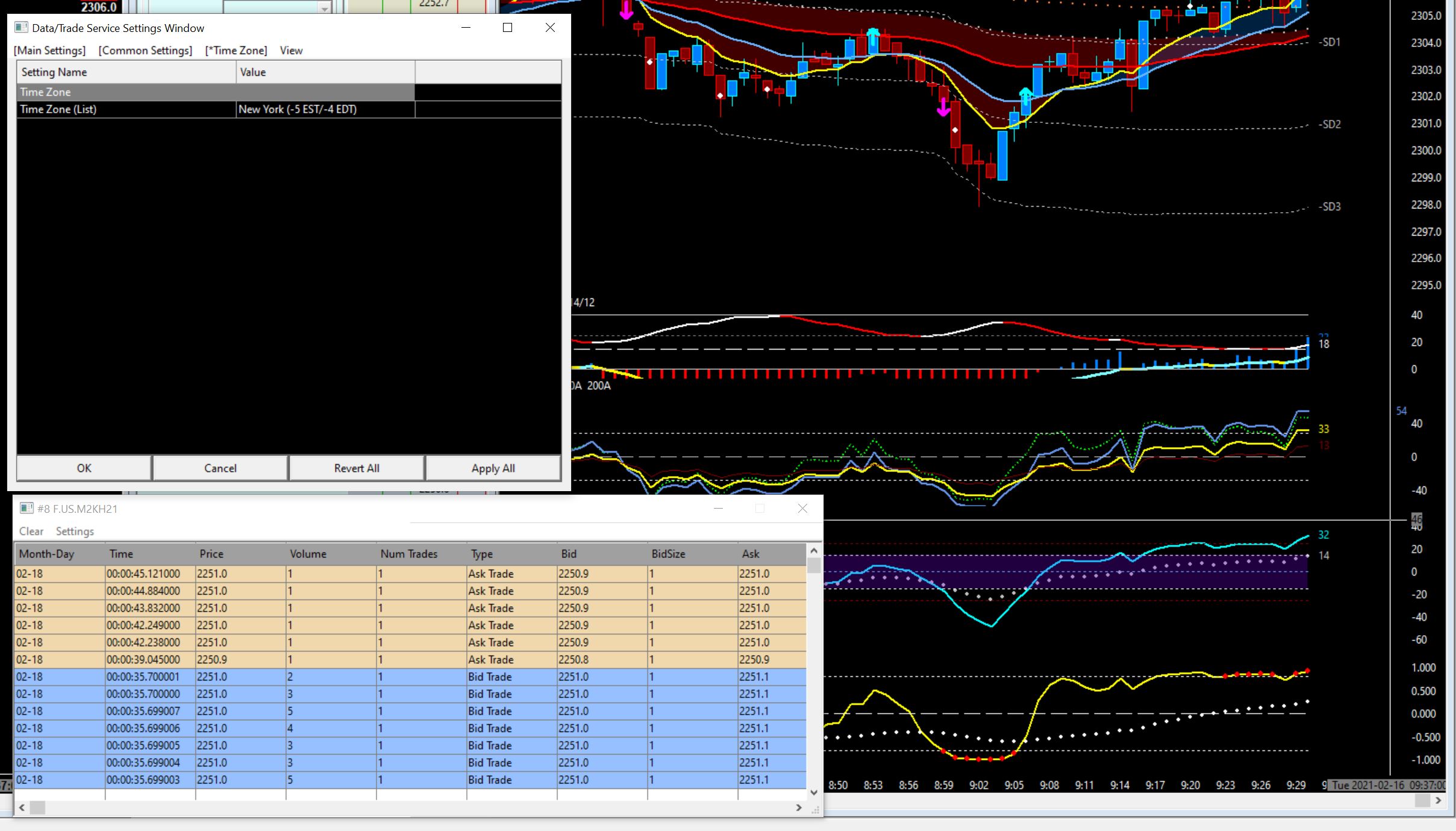Click scroll up arrow in trades list
Screen dimensions: 1456x831
[x=814, y=550]
